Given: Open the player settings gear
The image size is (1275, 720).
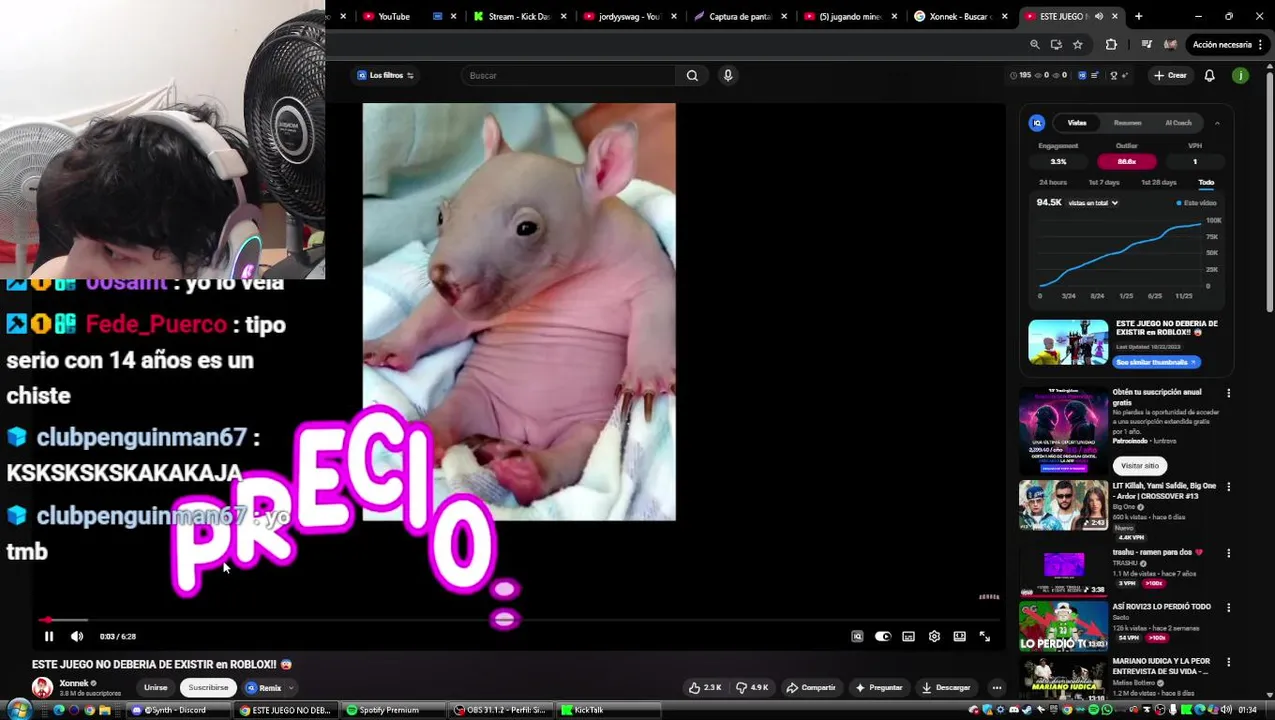Looking at the screenshot, I should point(934,636).
